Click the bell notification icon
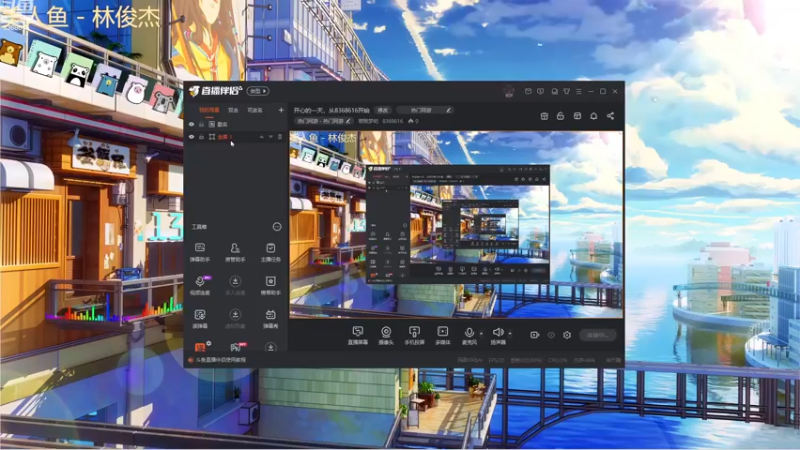 point(593,116)
